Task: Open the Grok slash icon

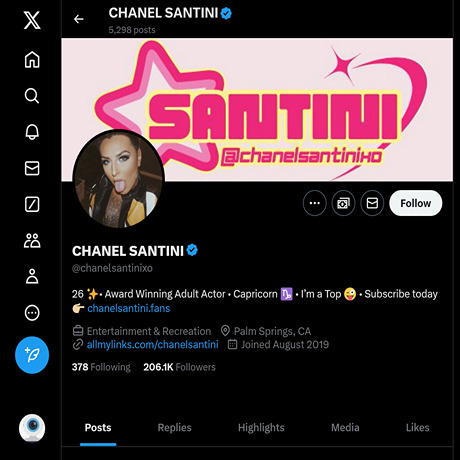Action: [32, 204]
